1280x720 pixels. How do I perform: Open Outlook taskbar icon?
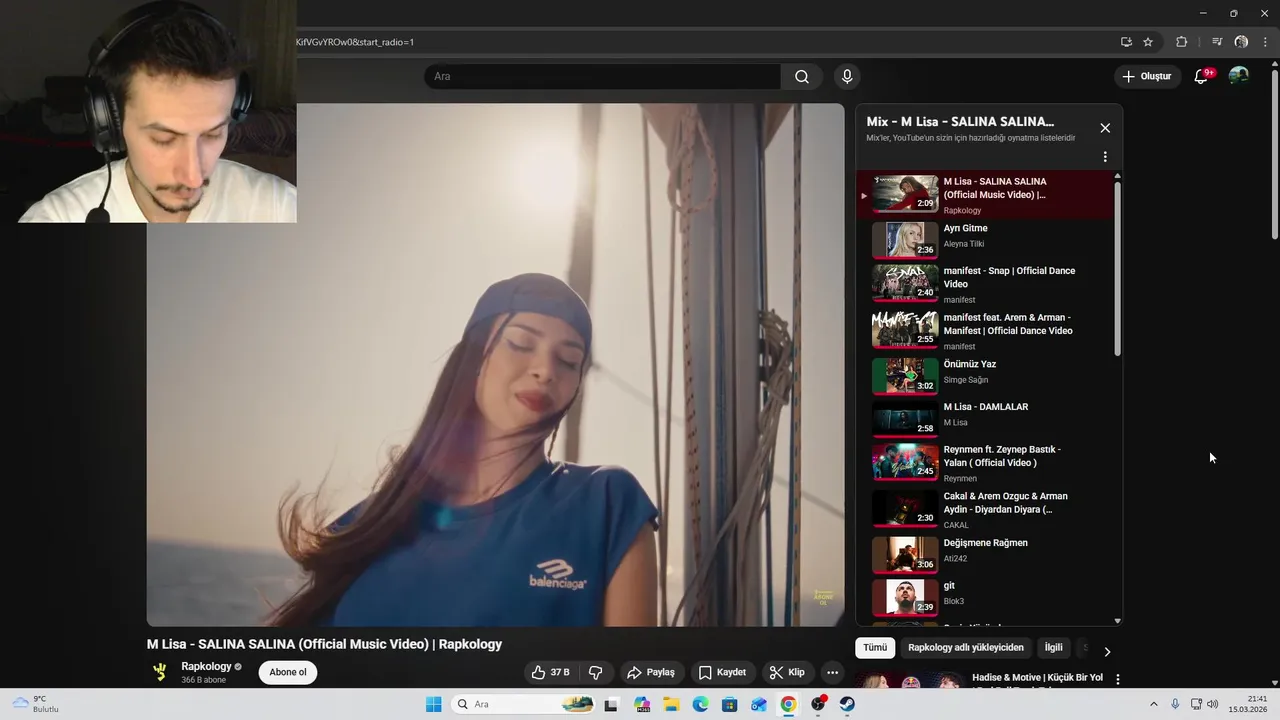759,704
